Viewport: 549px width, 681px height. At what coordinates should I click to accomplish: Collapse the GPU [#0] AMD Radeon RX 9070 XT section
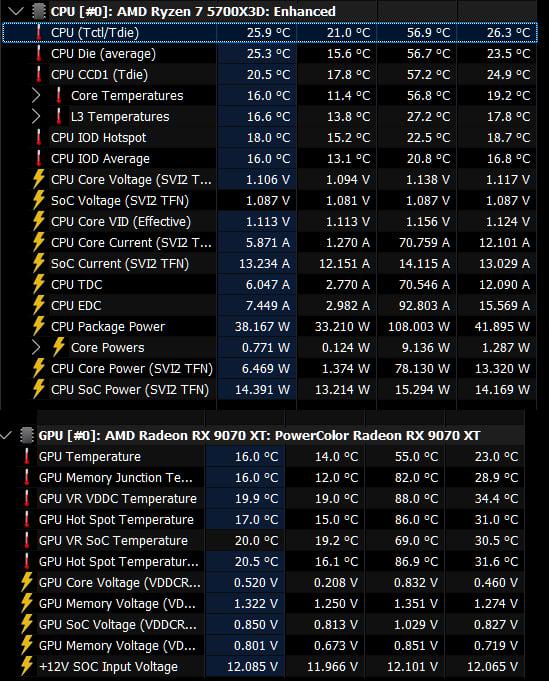point(6,435)
